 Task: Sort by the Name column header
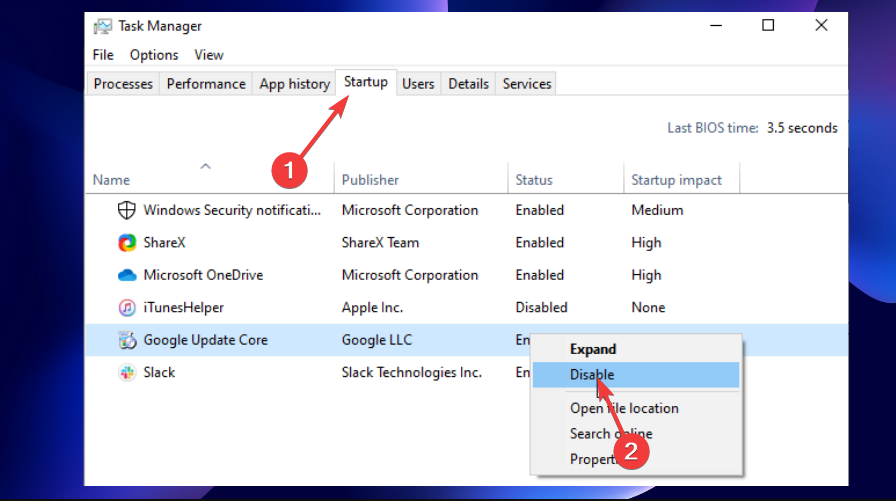(111, 180)
